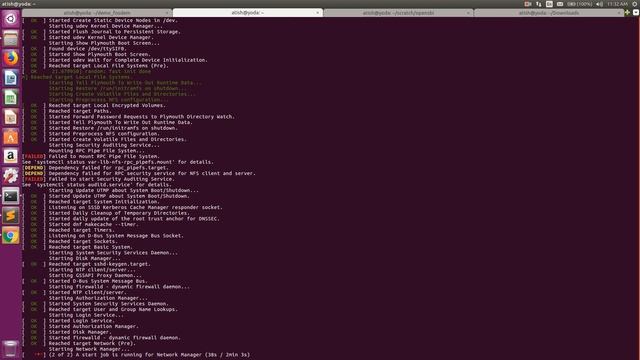Launch Firefox from the dock

click(x=11, y=58)
